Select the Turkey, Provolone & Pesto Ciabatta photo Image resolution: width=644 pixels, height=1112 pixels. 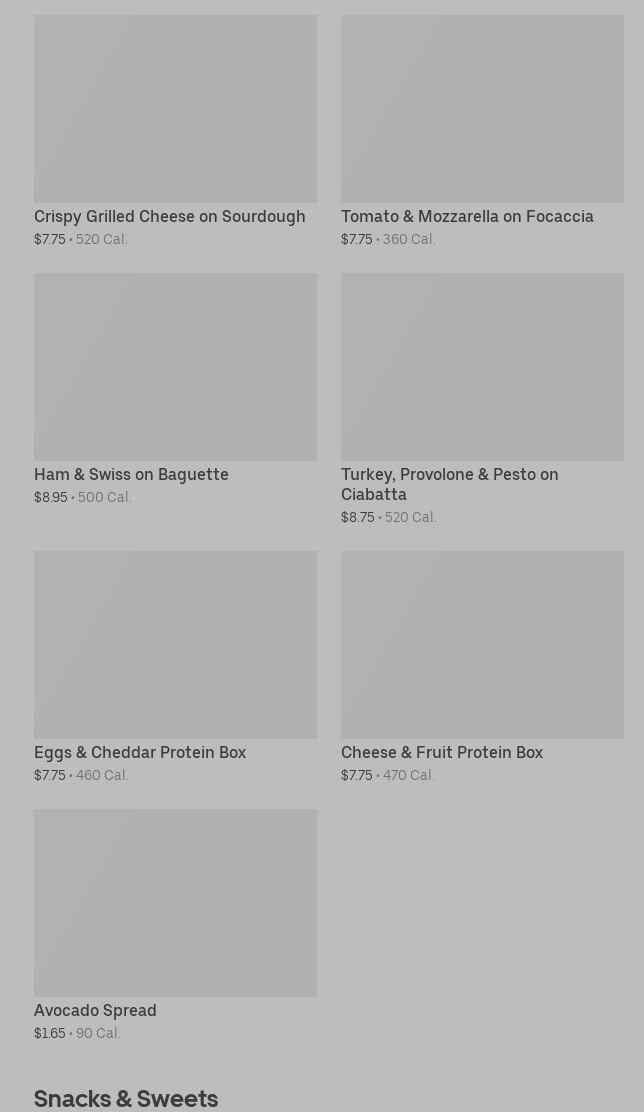point(482,367)
